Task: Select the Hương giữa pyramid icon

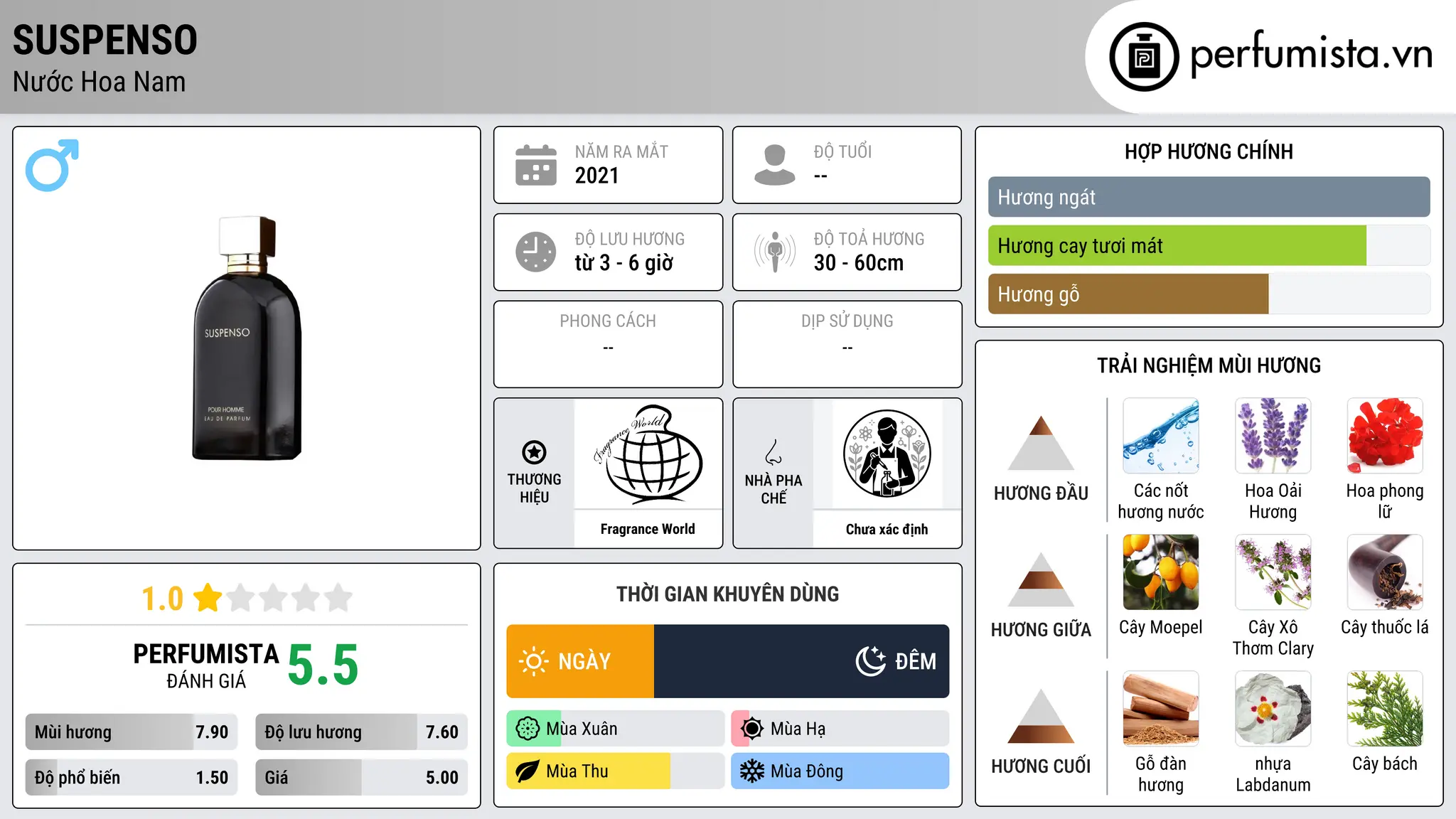Action: click(1041, 579)
